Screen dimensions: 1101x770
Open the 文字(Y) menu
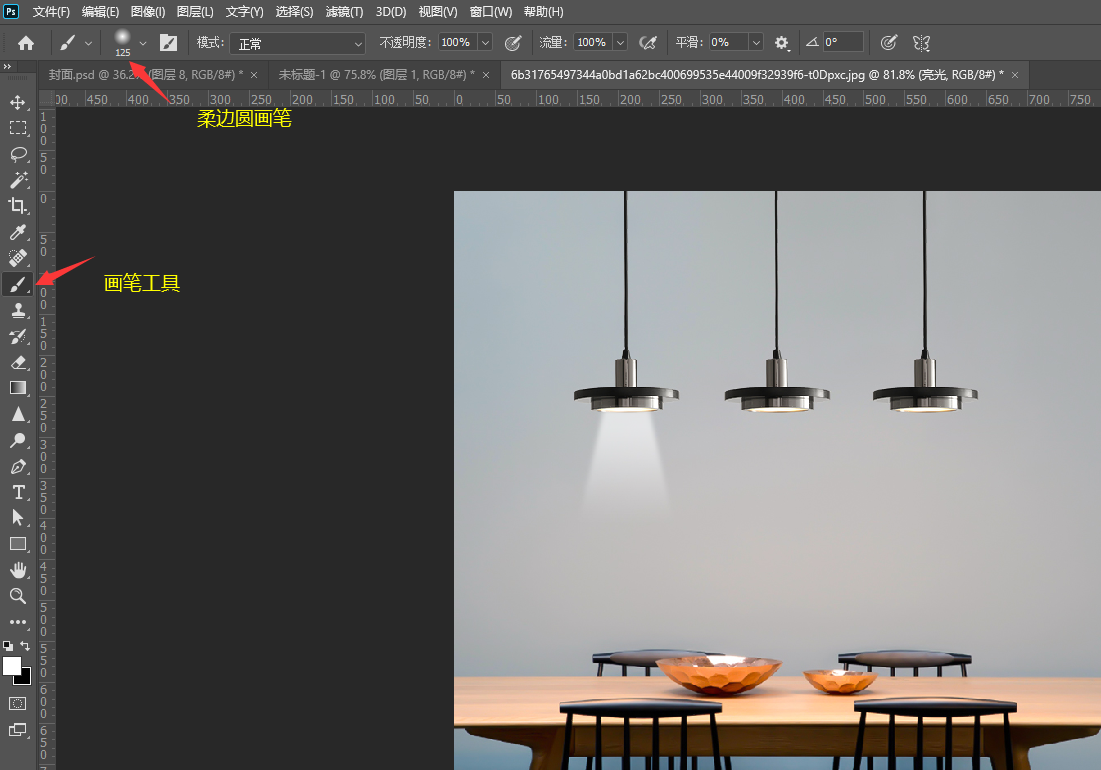244,12
